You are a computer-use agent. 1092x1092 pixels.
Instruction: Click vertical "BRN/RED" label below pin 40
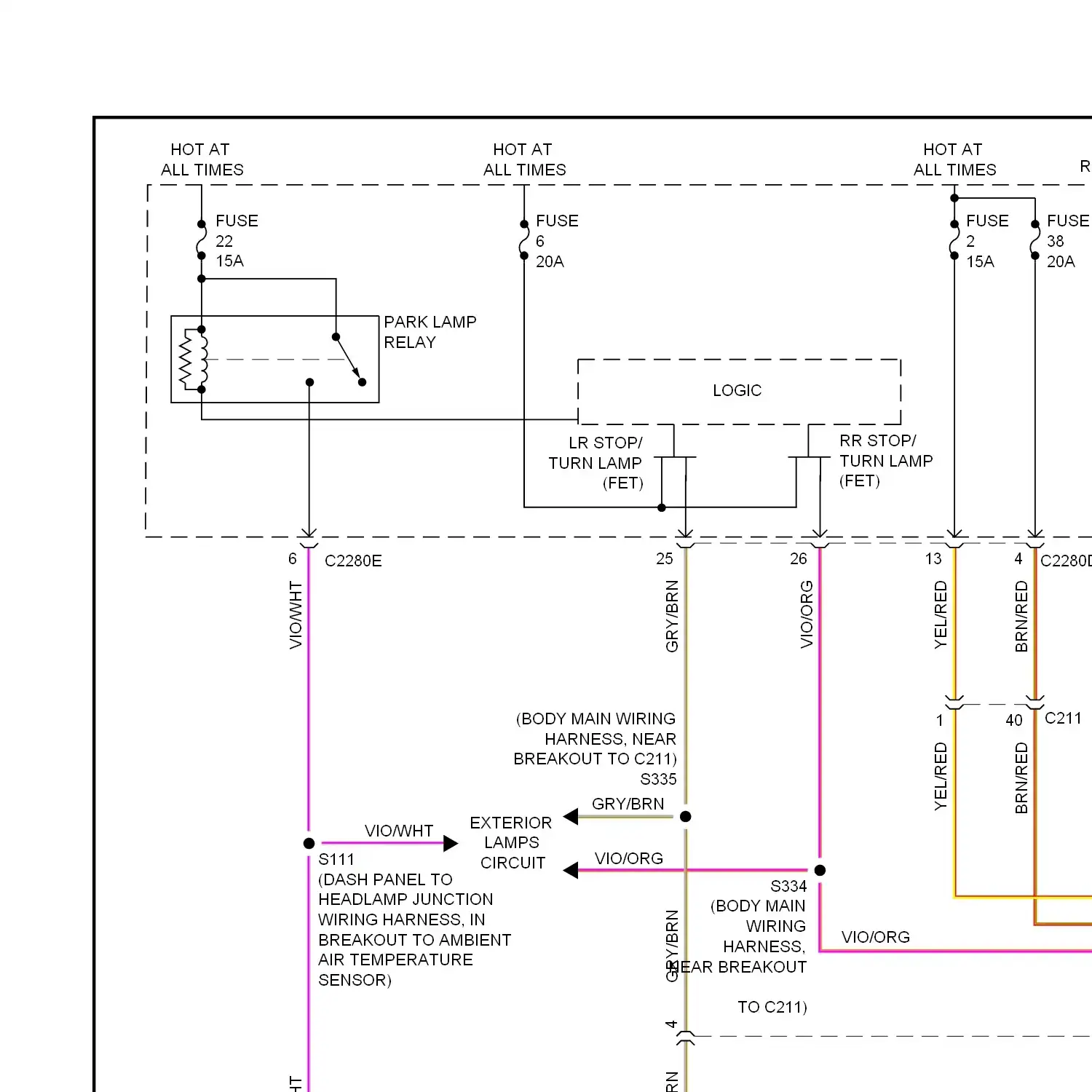pos(1021,778)
